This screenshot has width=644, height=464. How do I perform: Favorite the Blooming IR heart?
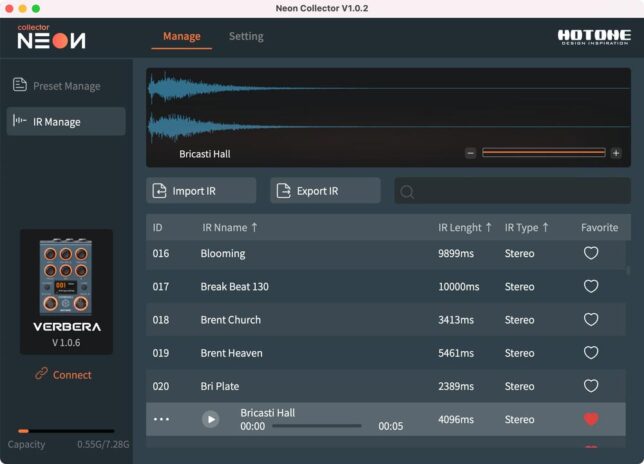coord(591,253)
